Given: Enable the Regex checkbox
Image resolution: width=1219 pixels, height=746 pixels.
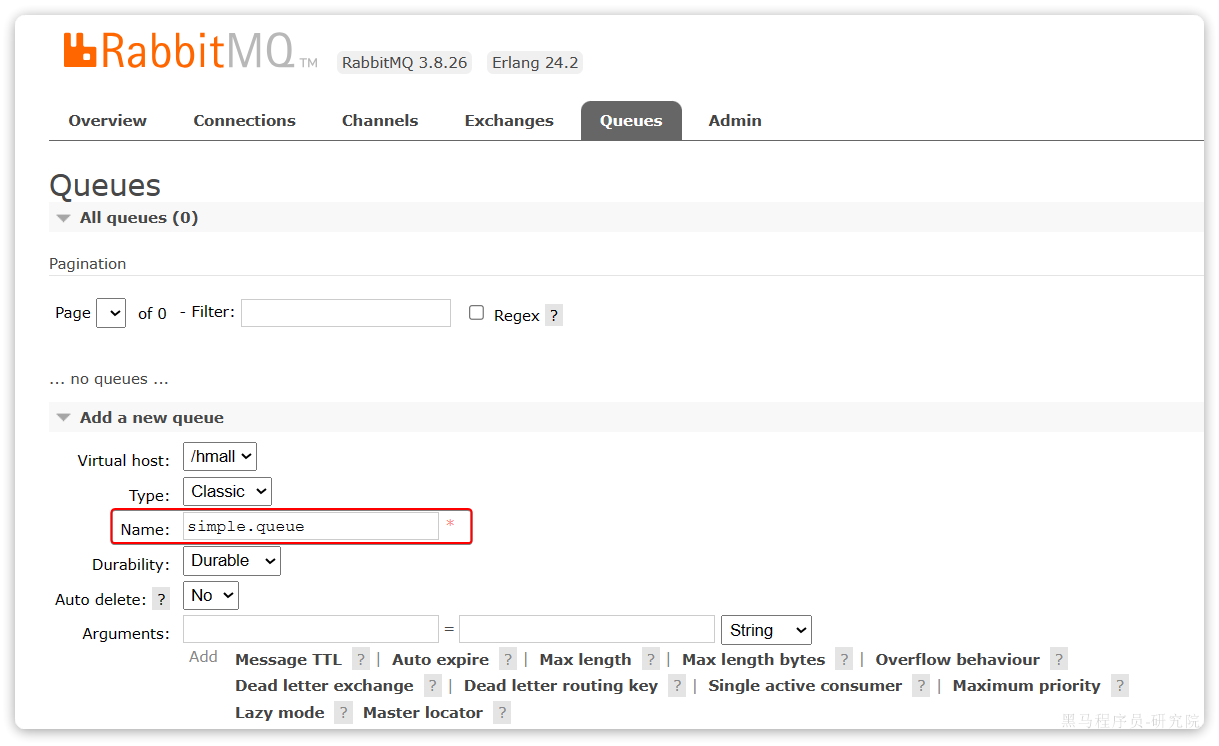Looking at the screenshot, I should [476, 311].
